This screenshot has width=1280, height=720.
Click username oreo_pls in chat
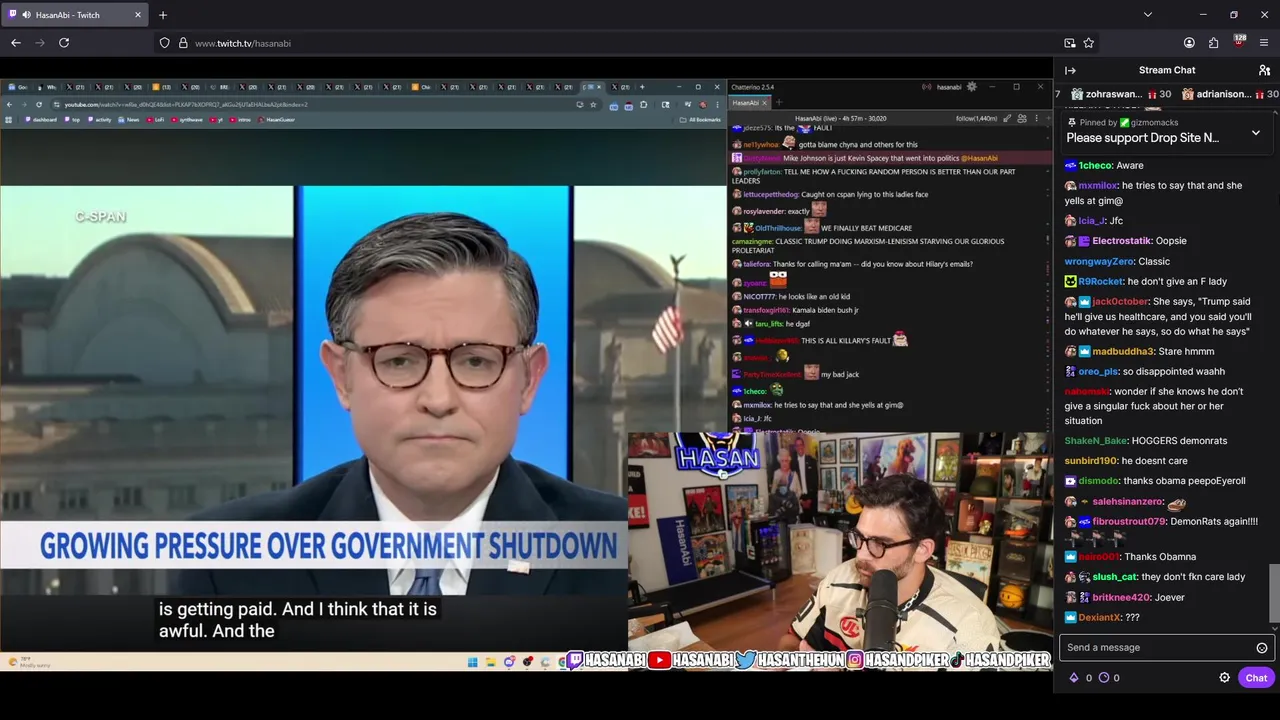[x=1098, y=372]
